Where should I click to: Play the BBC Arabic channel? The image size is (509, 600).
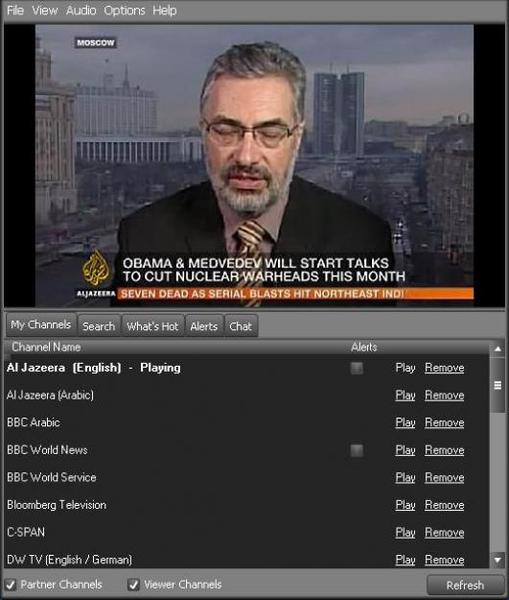coord(405,423)
